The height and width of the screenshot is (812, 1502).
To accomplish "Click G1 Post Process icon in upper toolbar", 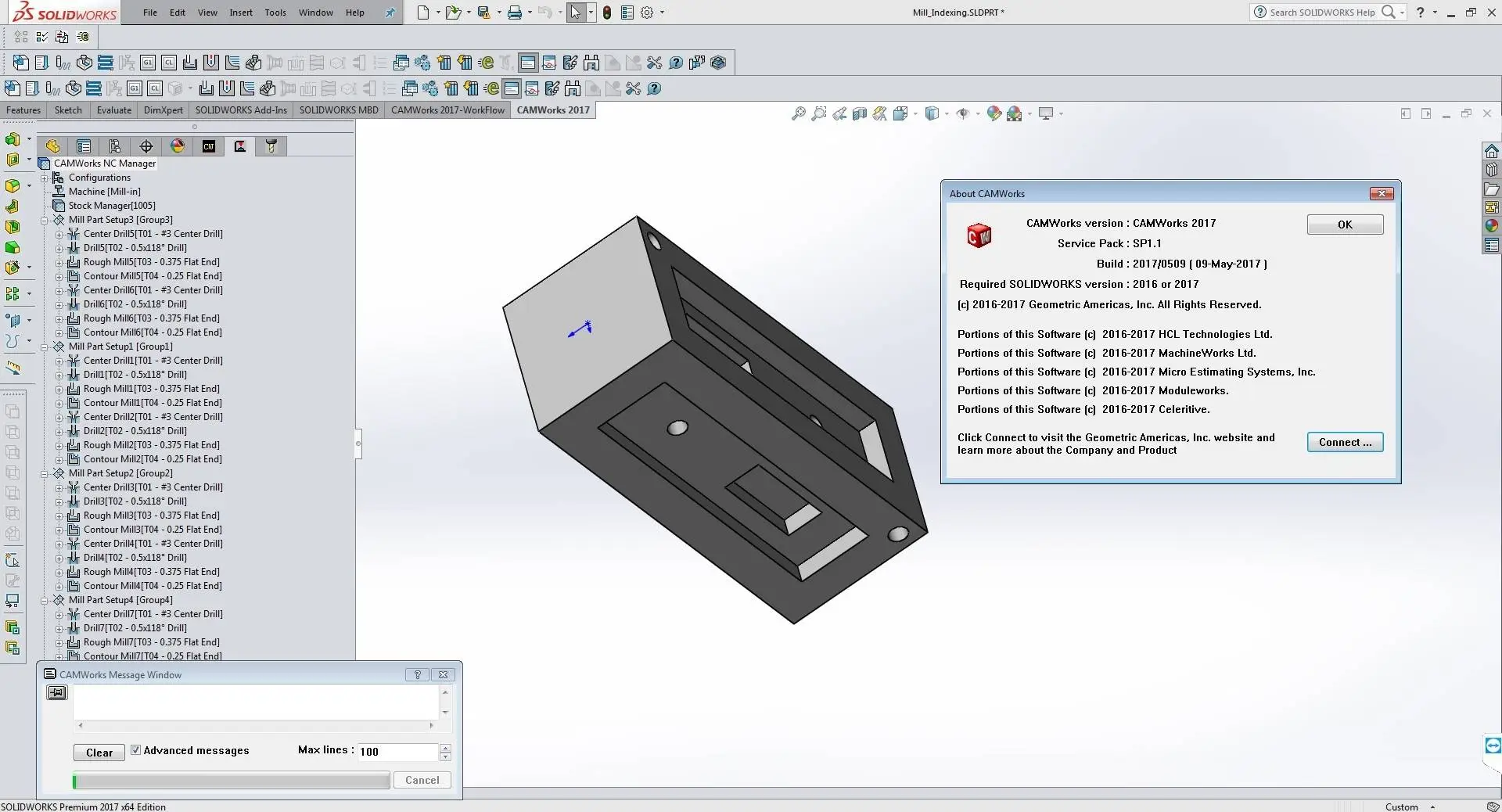I will [148, 63].
